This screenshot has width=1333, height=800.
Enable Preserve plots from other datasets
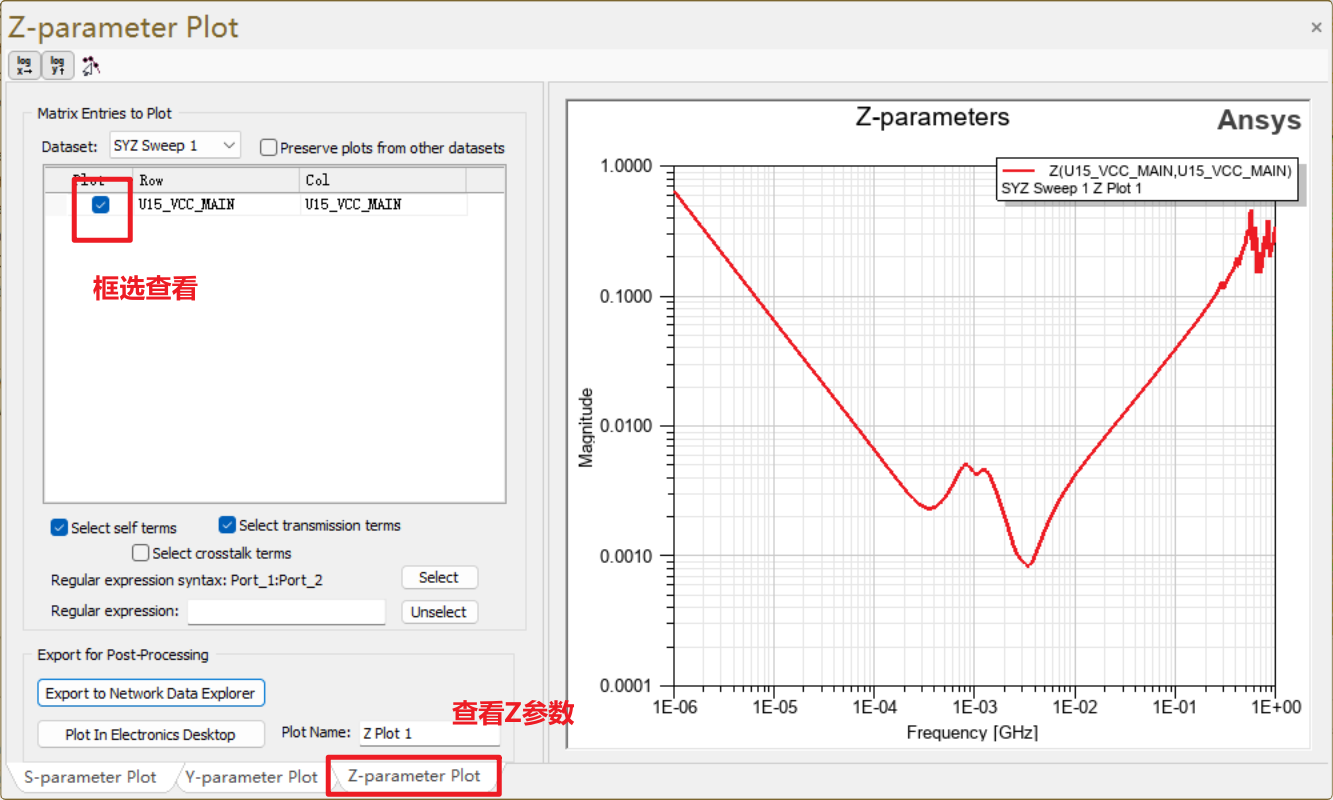[268, 147]
